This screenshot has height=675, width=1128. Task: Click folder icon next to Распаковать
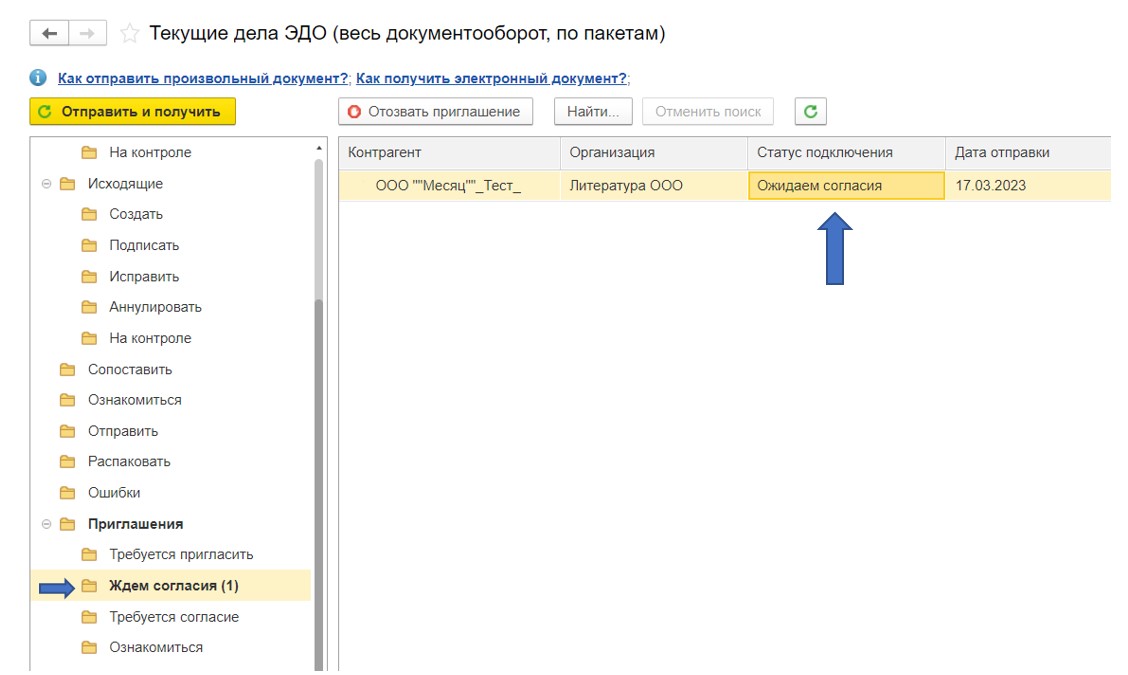coord(68,462)
